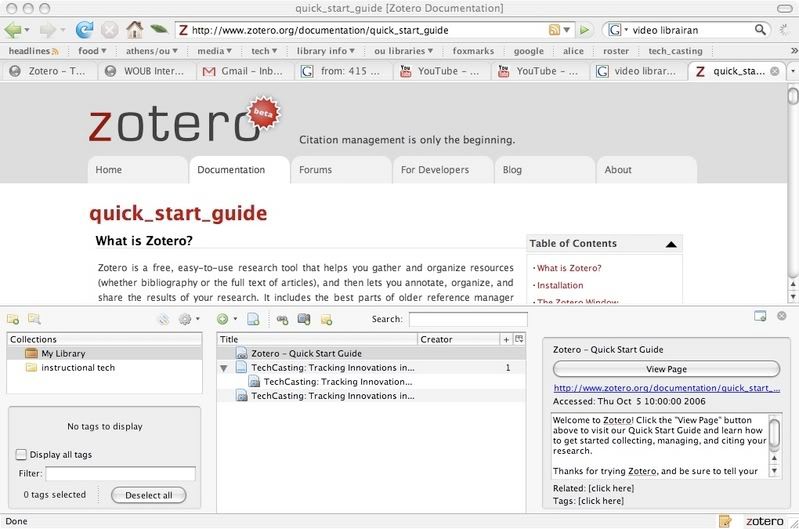Click the green Go arrow beside the URL bar
This screenshot has height=529, width=799.
click(x=584, y=30)
